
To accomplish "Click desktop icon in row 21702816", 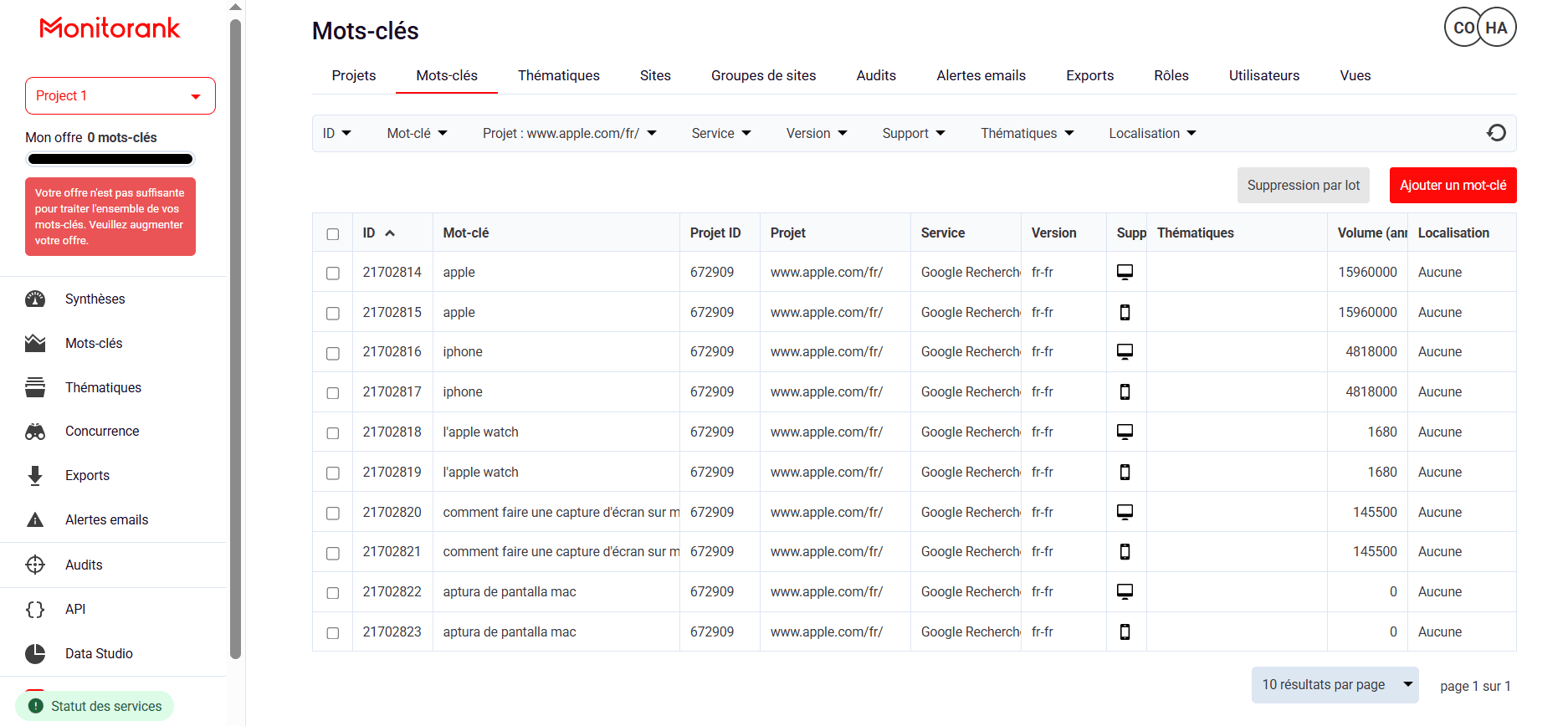I will point(1125,351).
